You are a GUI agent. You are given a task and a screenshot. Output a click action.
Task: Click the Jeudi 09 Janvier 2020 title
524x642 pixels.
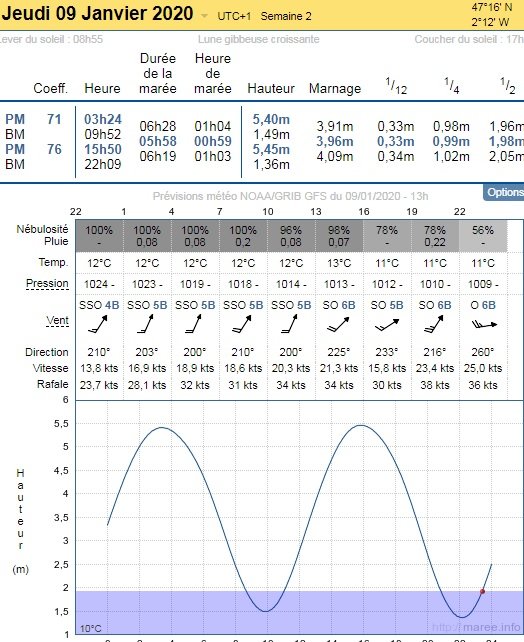[x=97, y=14]
